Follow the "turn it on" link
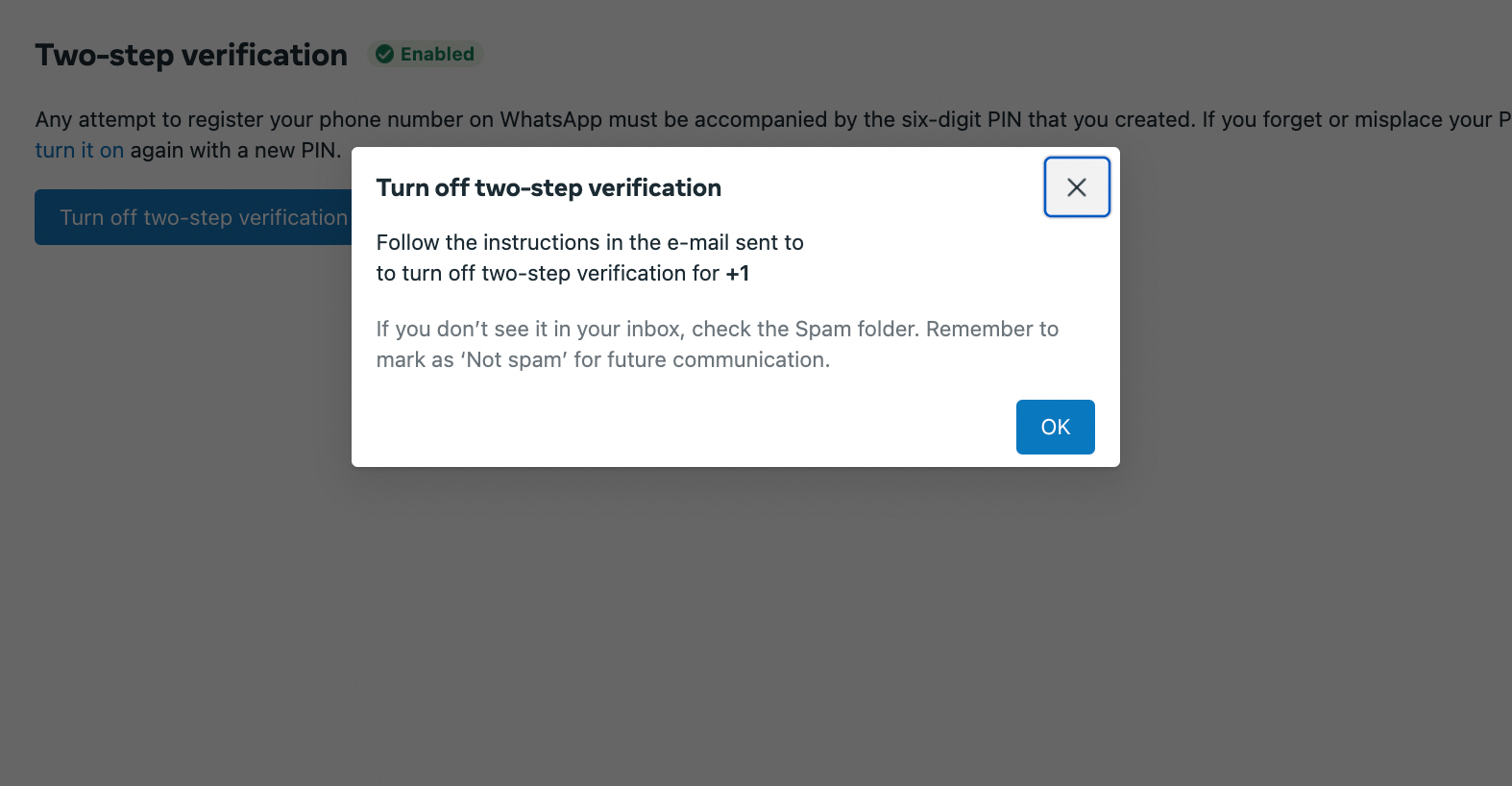The width and height of the screenshot is (1512, 786). pyautogui.click(x=80, y=151)
